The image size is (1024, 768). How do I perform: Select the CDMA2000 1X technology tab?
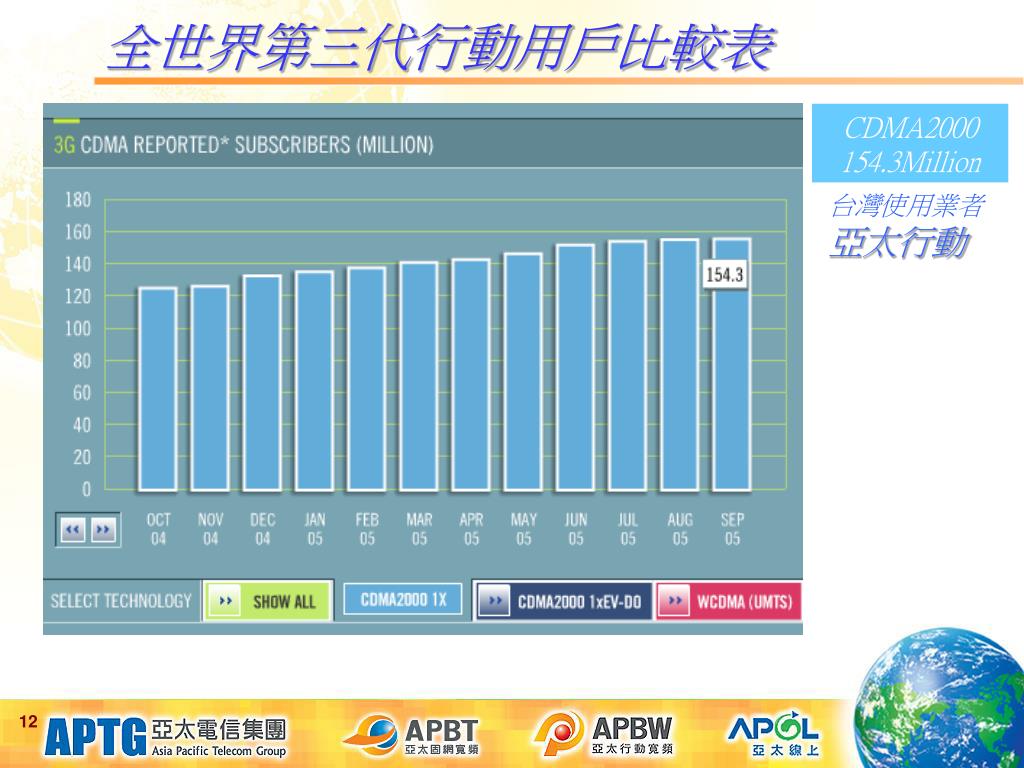point(403,600)
